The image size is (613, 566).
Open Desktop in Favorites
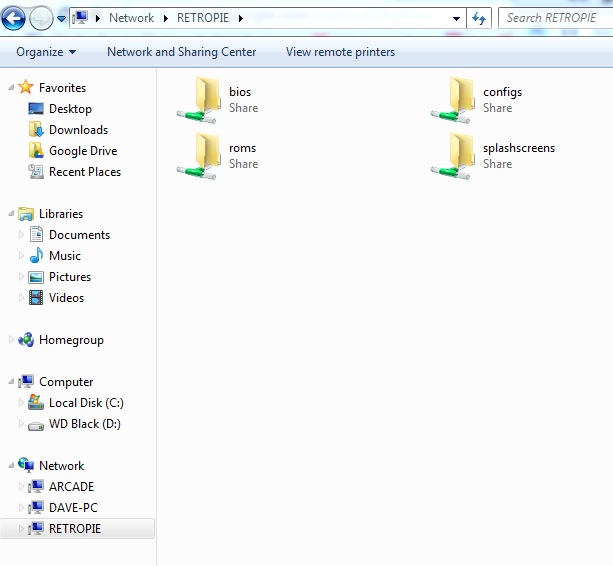pyautogui.click(x=70, y=109)
